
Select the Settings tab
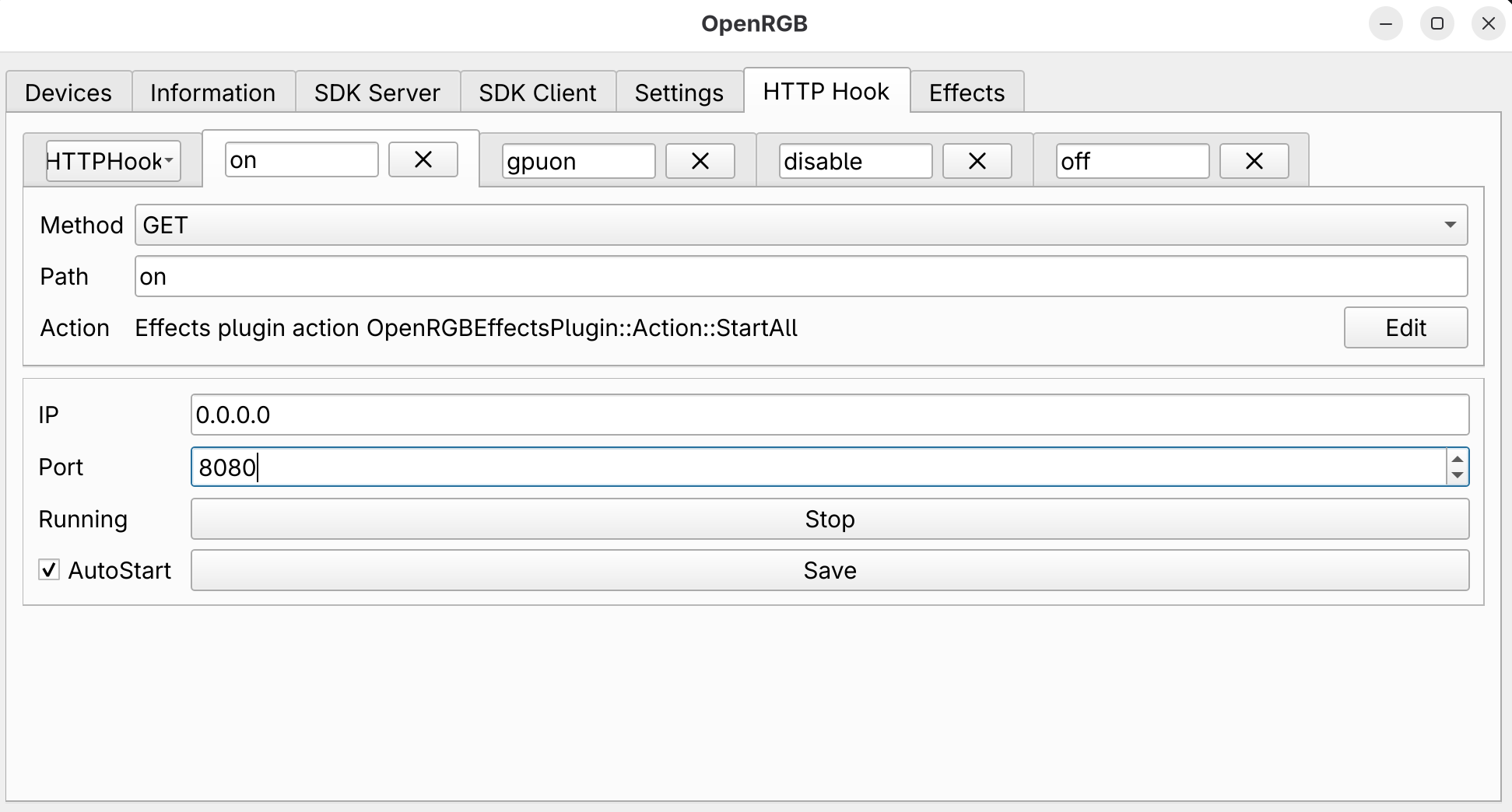click(x=679, y=93)
